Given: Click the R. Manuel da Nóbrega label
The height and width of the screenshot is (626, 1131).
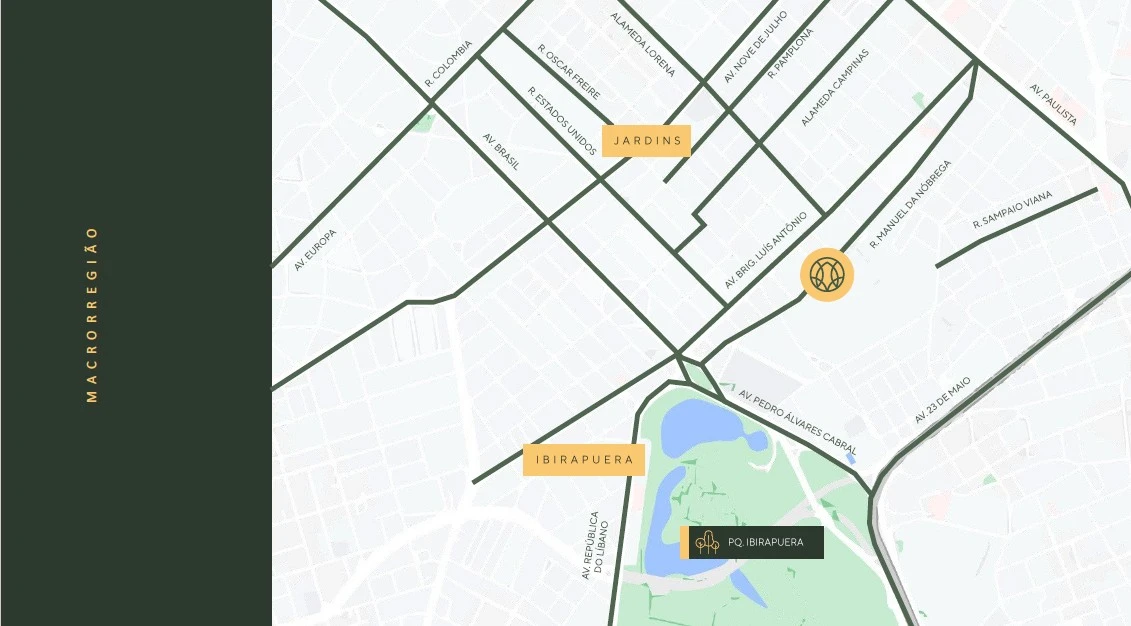Looking at the screenshot, I should click(x=910, y=205).
